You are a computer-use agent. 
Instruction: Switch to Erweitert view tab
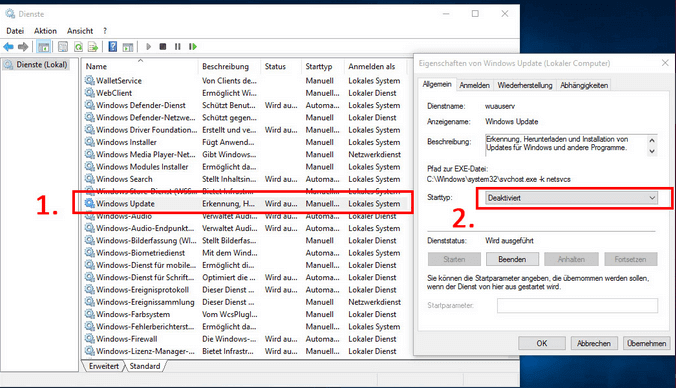(x=103, y=366)
